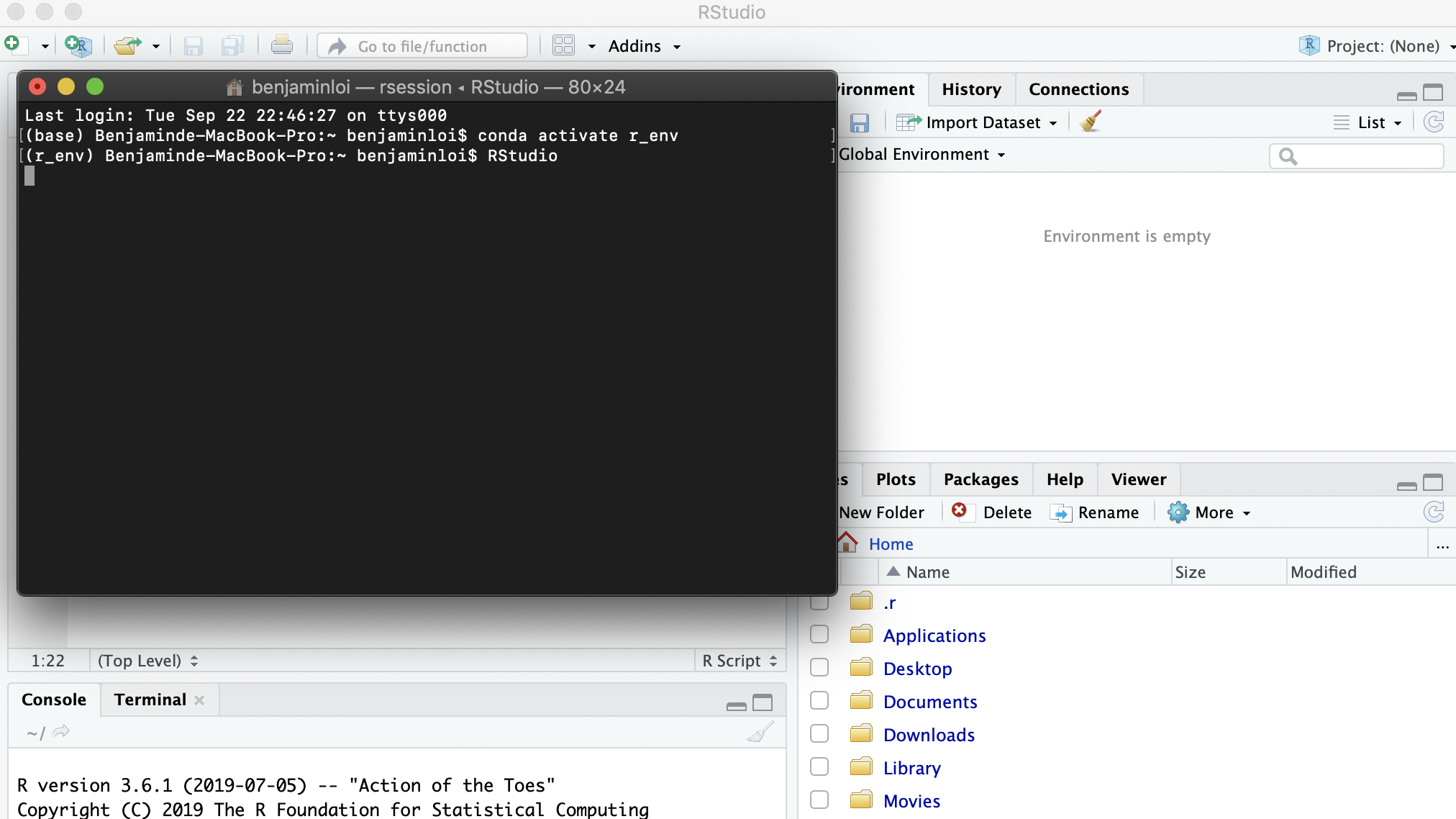Click the Save All documents icon

click(x=232, y=46)
